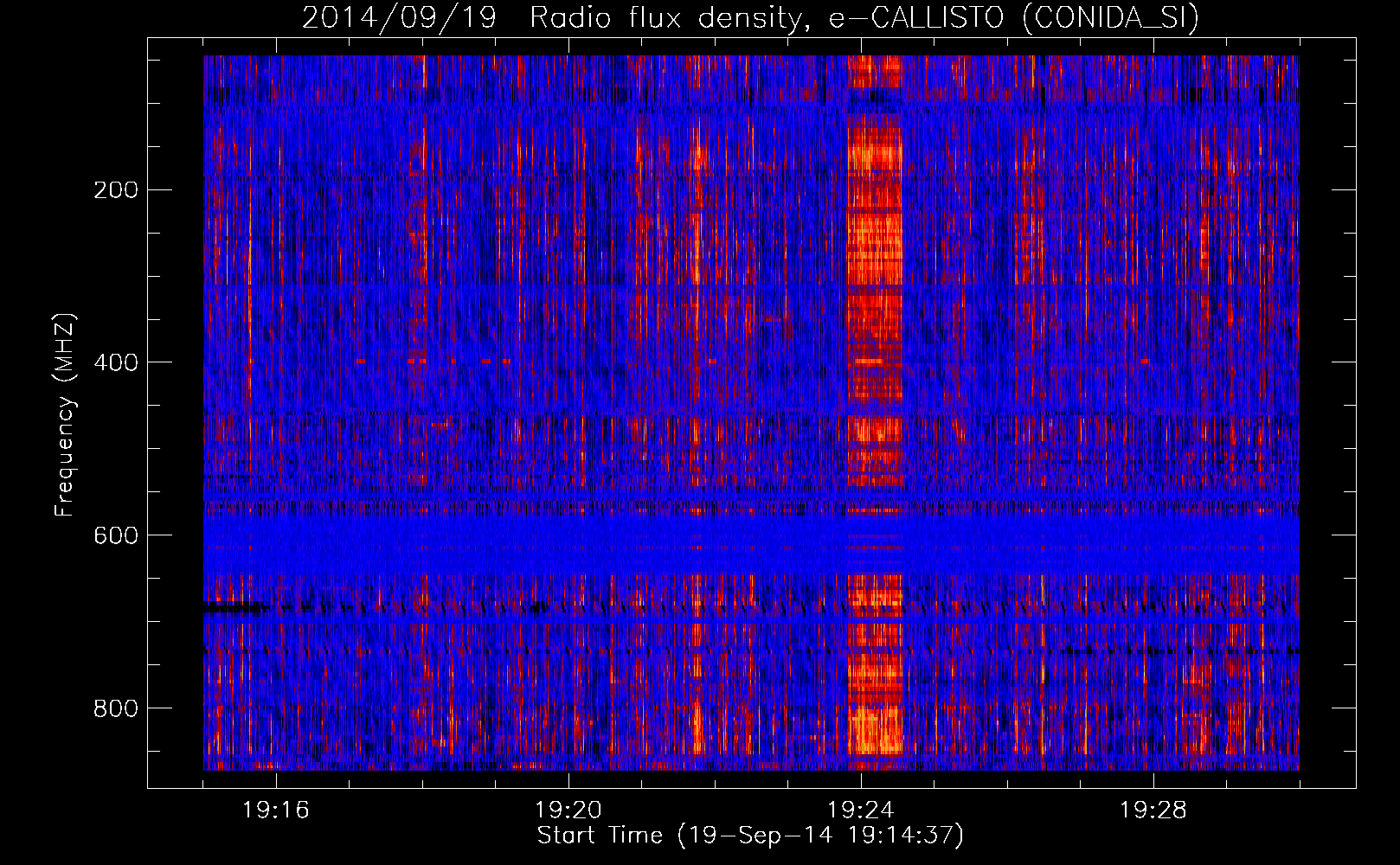Click the plot title "Radio flux density, e-CALLISTO (CONIDA_SI)"
Screen dimensions: 1400x865
[864, 17]
